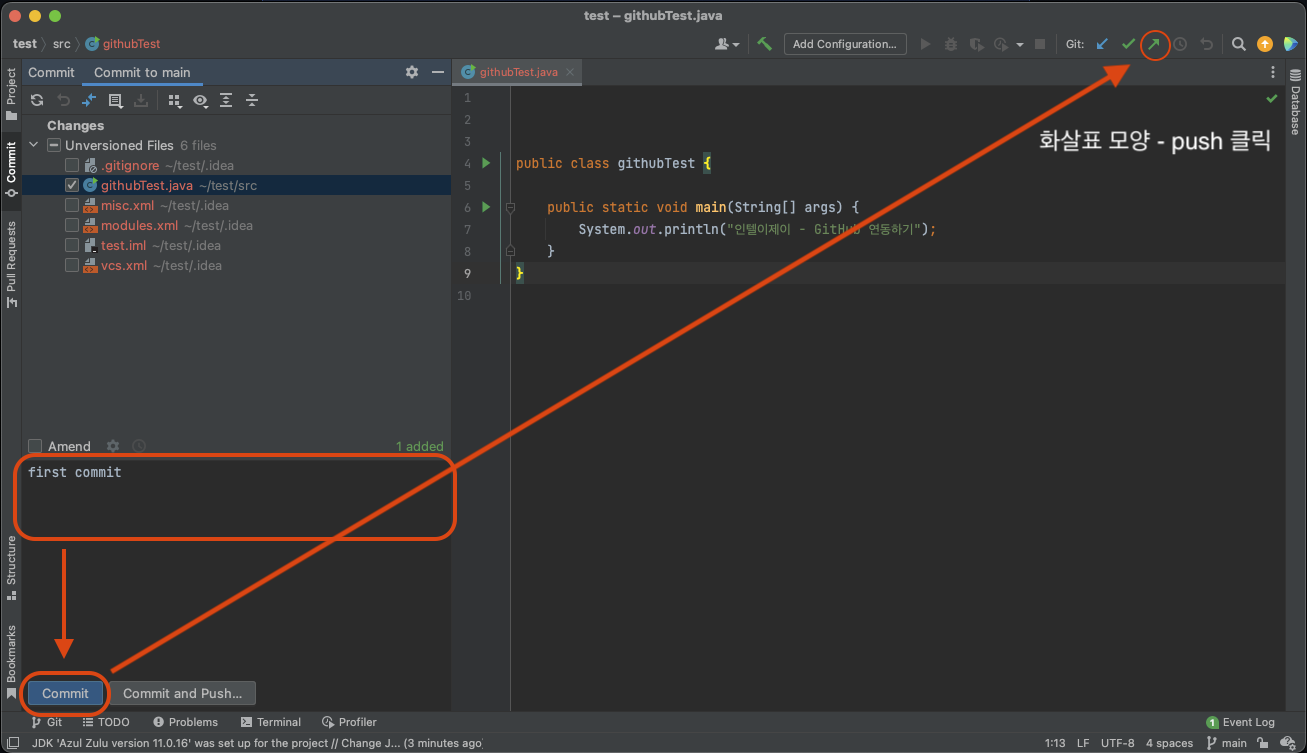
Task: Toggle the Unversioned Files group checkbox
Action: (55, 145)
